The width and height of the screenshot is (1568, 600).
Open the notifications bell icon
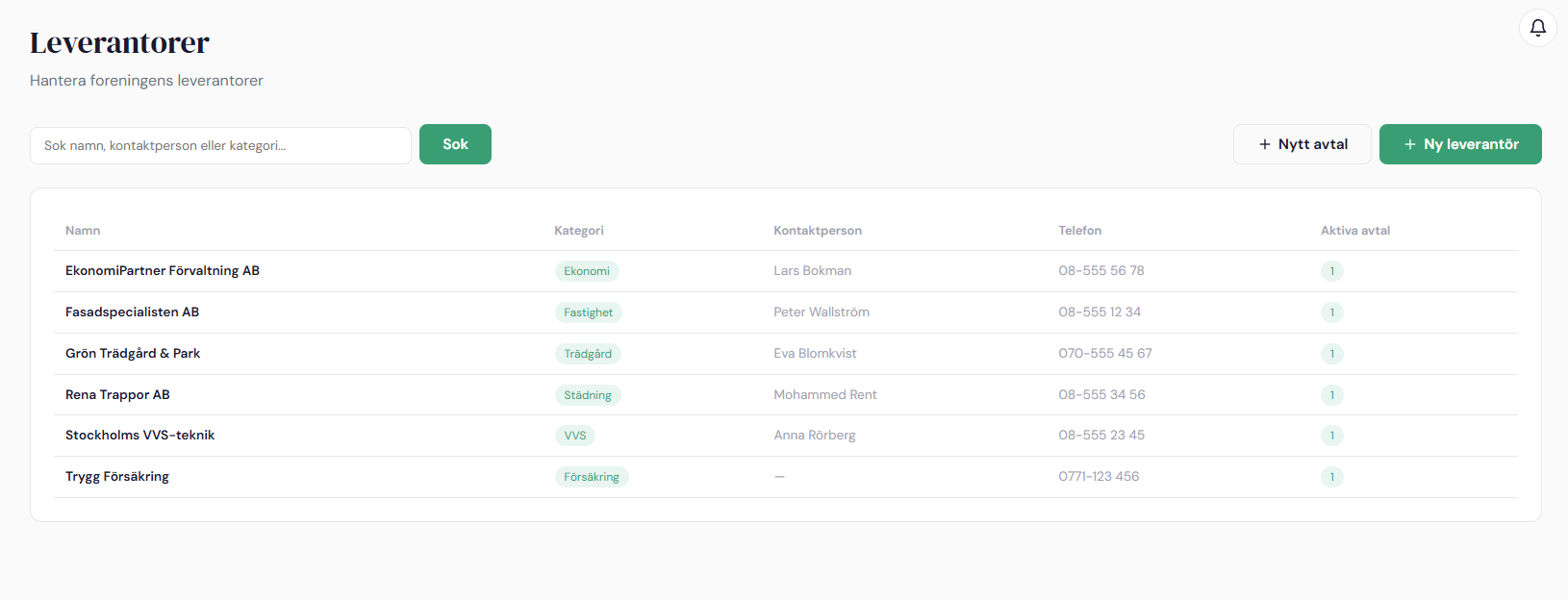click(x=1537, y=28)
